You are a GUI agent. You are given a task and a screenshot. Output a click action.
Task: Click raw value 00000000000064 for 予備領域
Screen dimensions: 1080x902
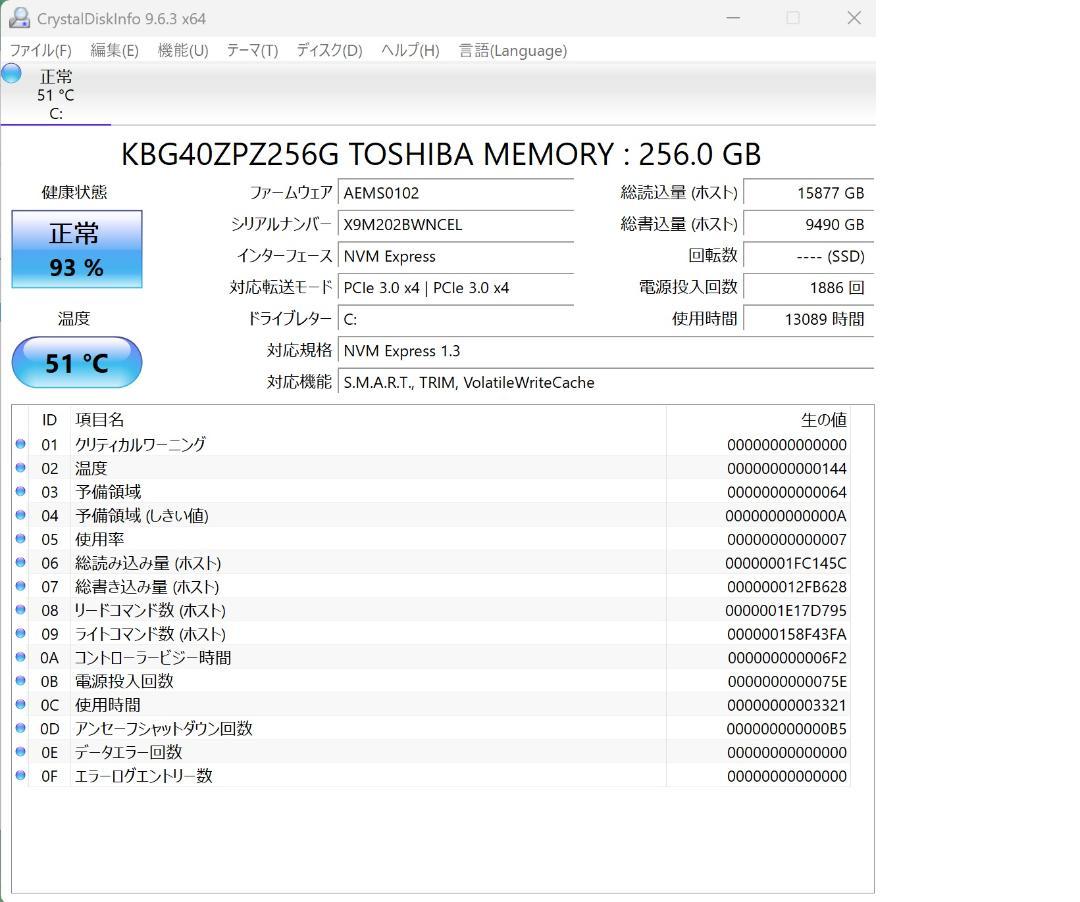click(787, 492)
